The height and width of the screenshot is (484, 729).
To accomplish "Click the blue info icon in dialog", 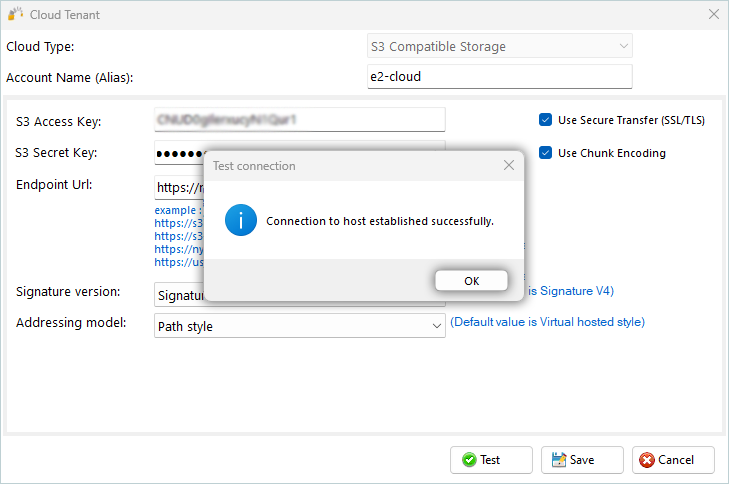I will 241,220.
